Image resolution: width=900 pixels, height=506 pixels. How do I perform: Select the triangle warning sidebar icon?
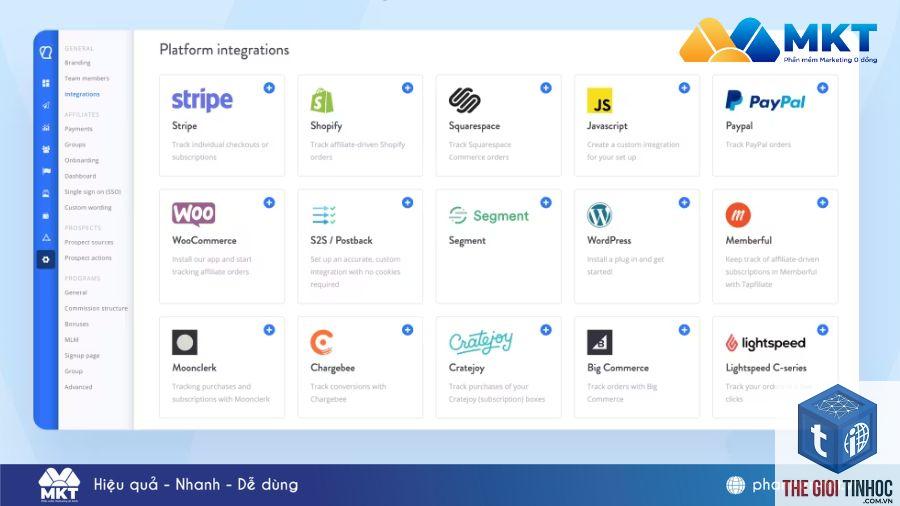pyautogui.click(x=46, y=238)
